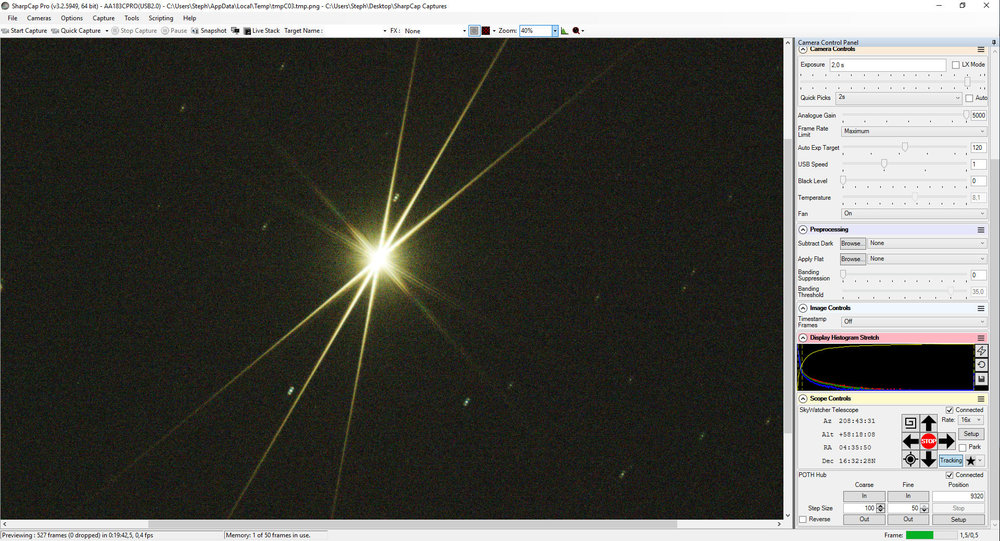The height and width of the screenshot is (541, 1000).
Task: Open the Frame Rate Limit dropdown
Action: pos(913,131)
